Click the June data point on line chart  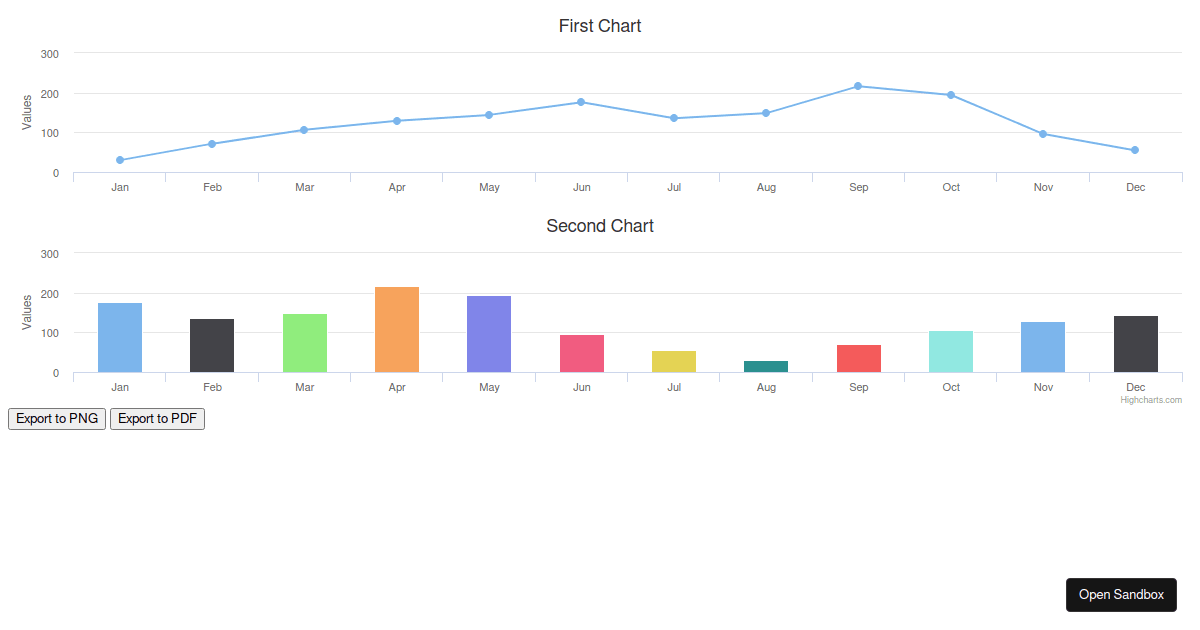pos(581,102)
